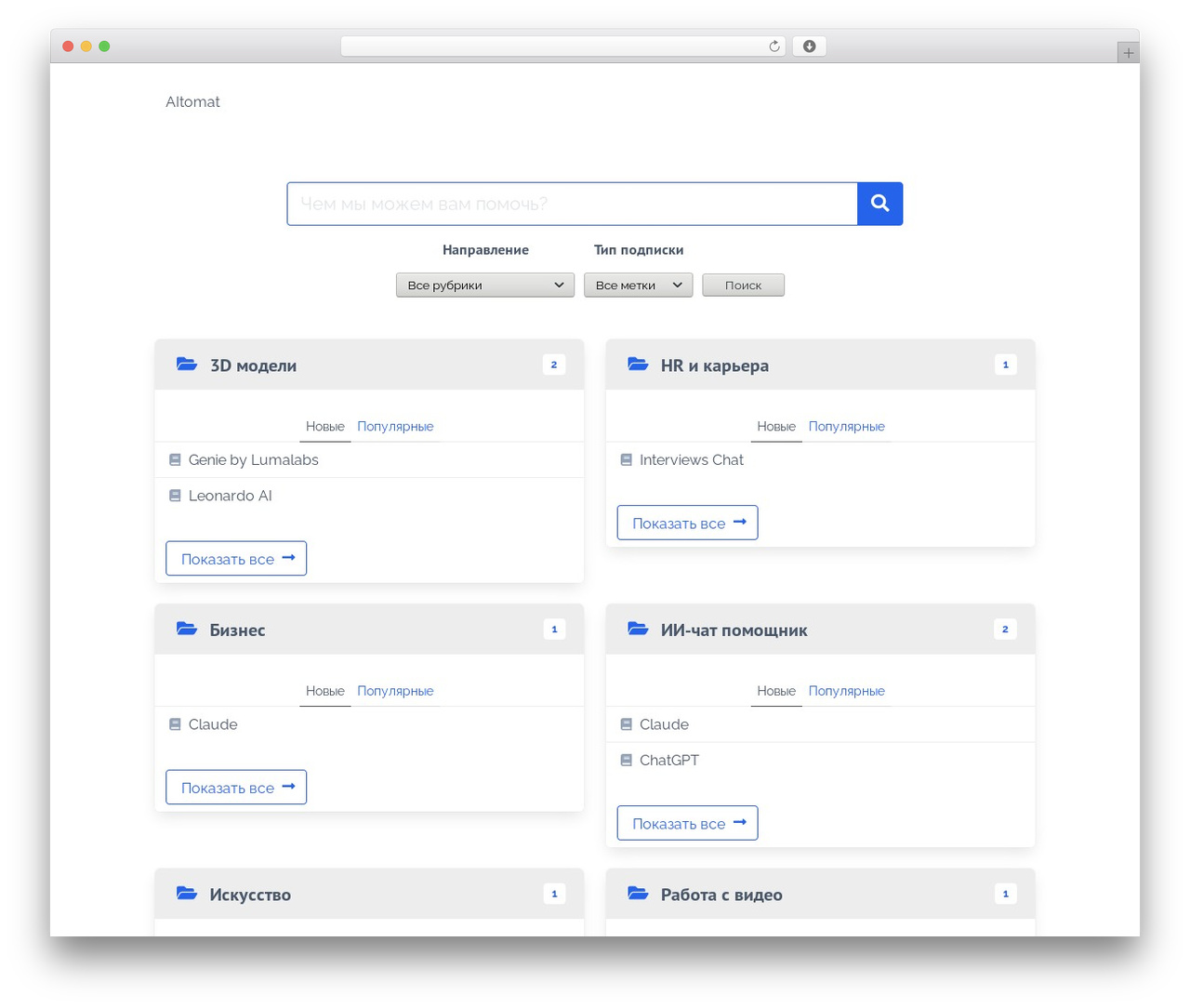Image resolution: width=1190 pixels, height=1008 pixels.
Task: Open the Leonardo AI article
Action: tap(230, 496)
